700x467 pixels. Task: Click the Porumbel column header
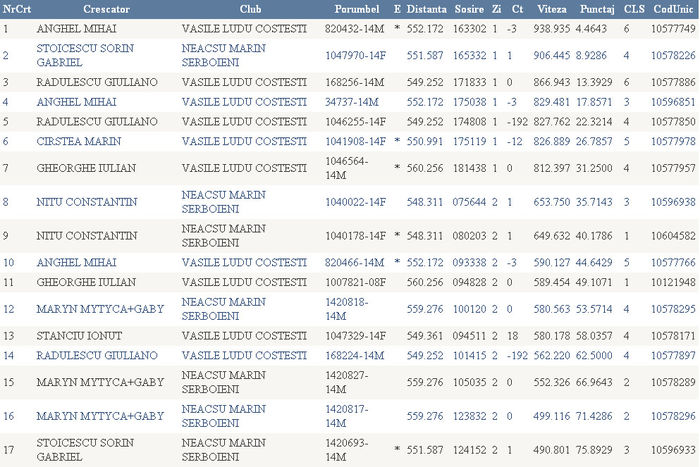click(355, 8)
